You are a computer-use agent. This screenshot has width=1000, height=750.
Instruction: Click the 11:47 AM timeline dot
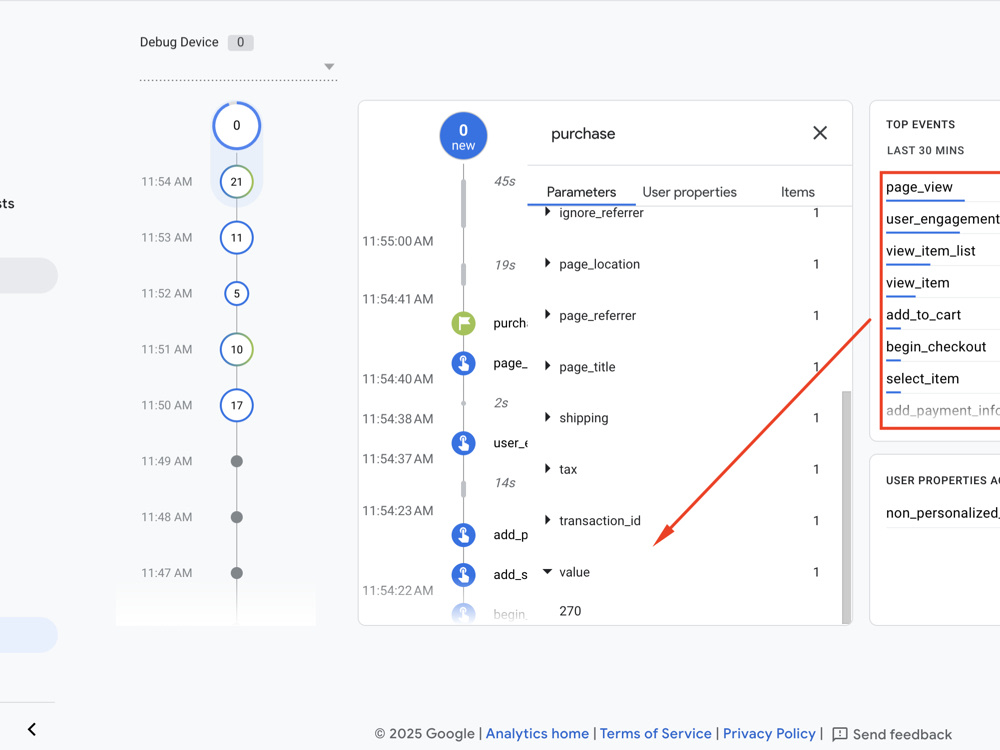pyautogui.click(x=237, y=573)
